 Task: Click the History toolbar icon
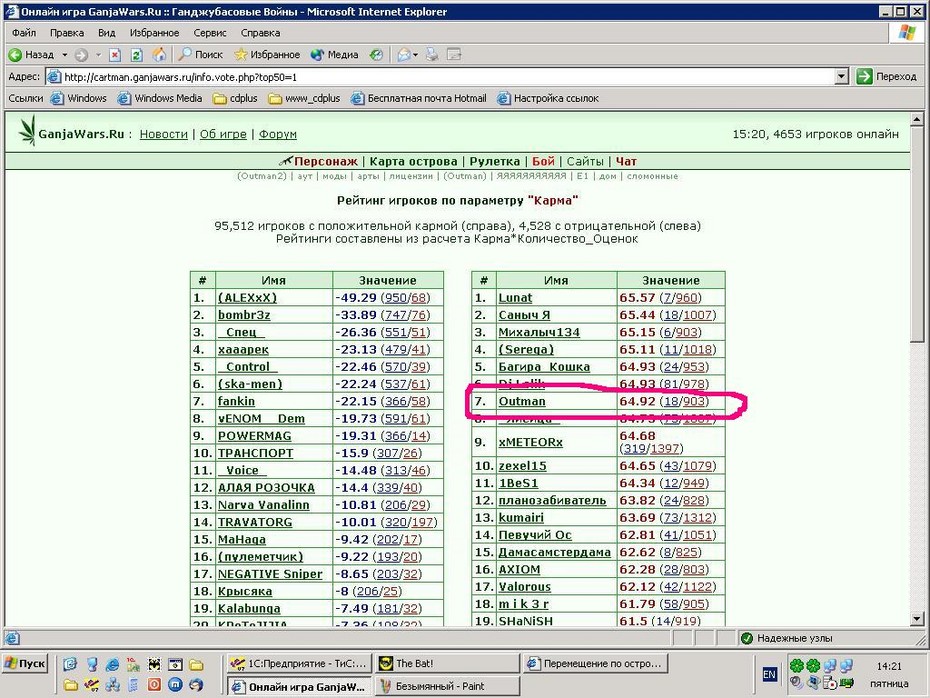376,55
